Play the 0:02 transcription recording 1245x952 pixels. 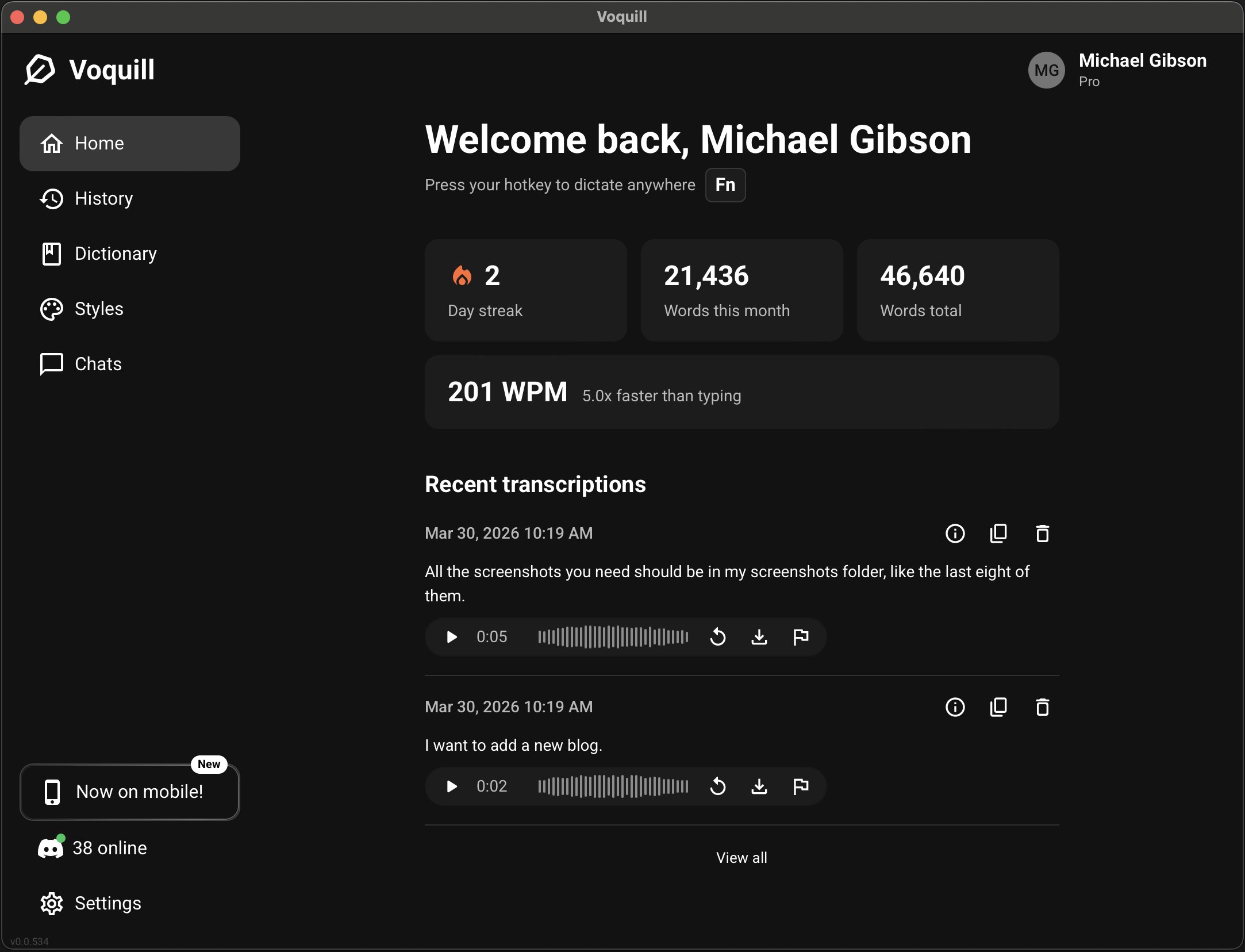[451, 787]
